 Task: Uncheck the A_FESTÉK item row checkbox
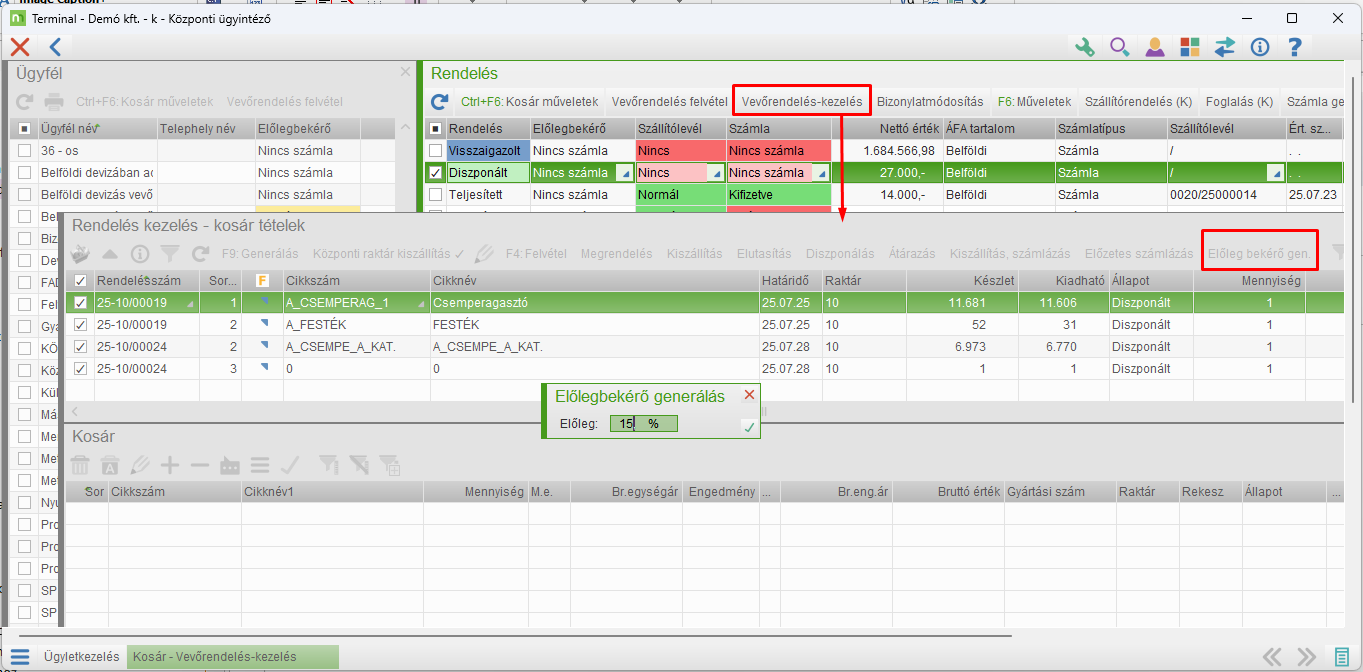pos(81,325)
